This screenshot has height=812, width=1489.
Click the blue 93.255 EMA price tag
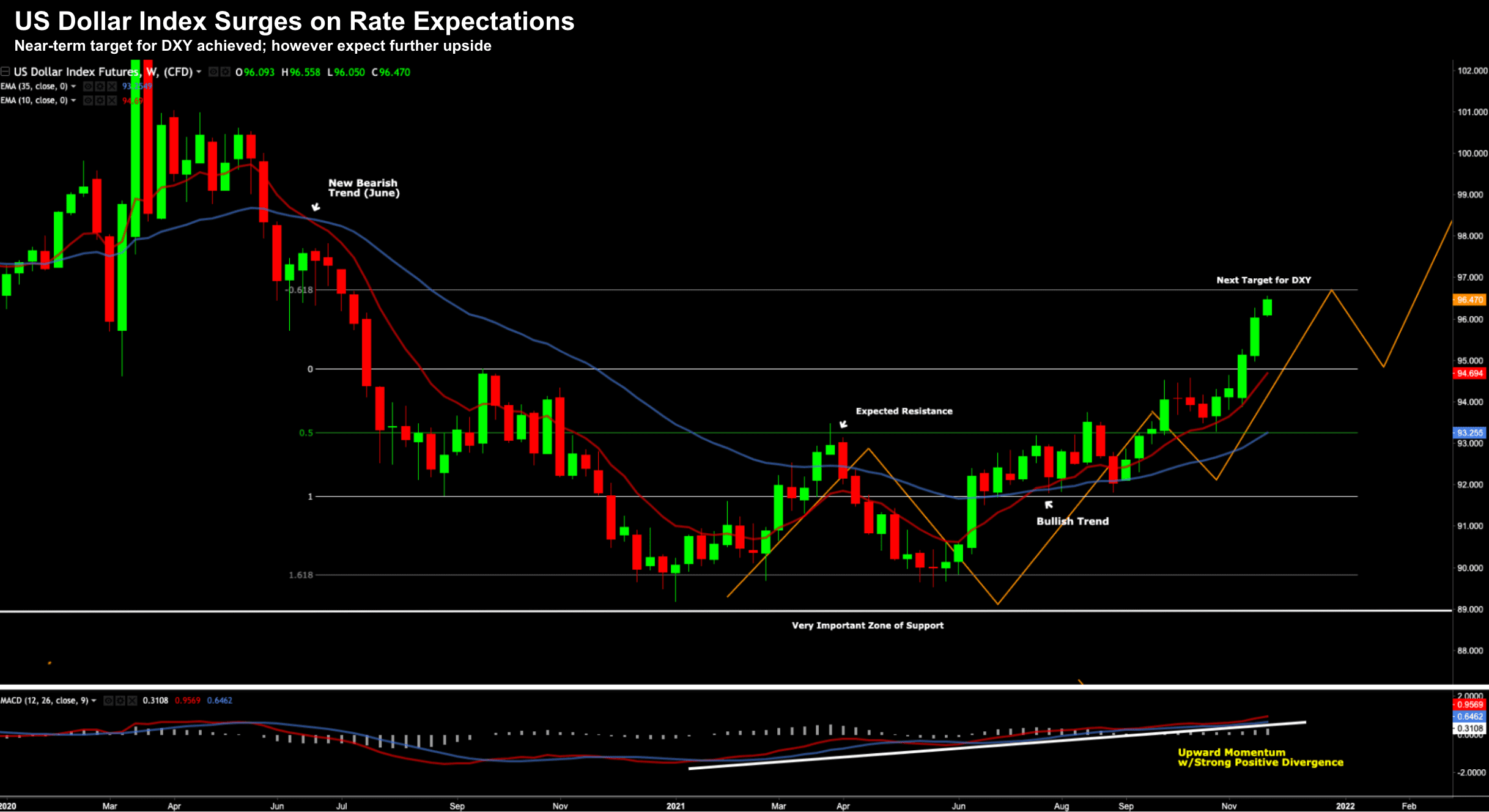click(1469, 432)
